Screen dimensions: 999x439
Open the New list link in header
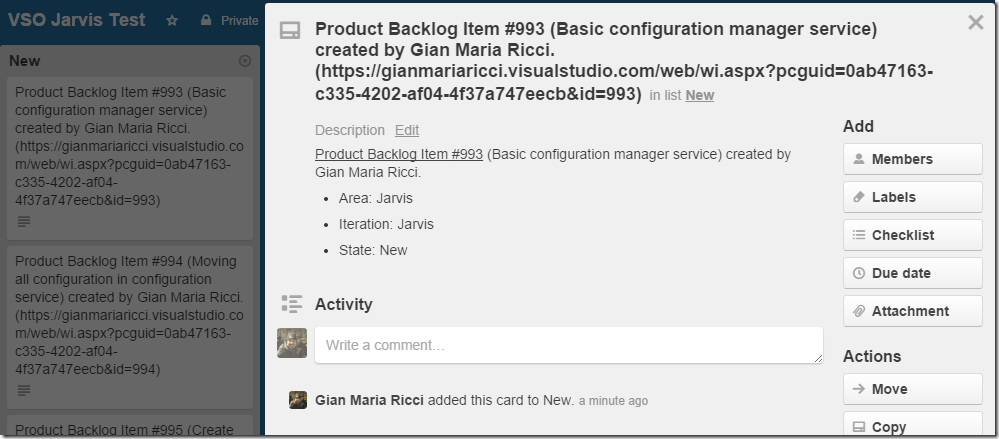click(700, 96)
